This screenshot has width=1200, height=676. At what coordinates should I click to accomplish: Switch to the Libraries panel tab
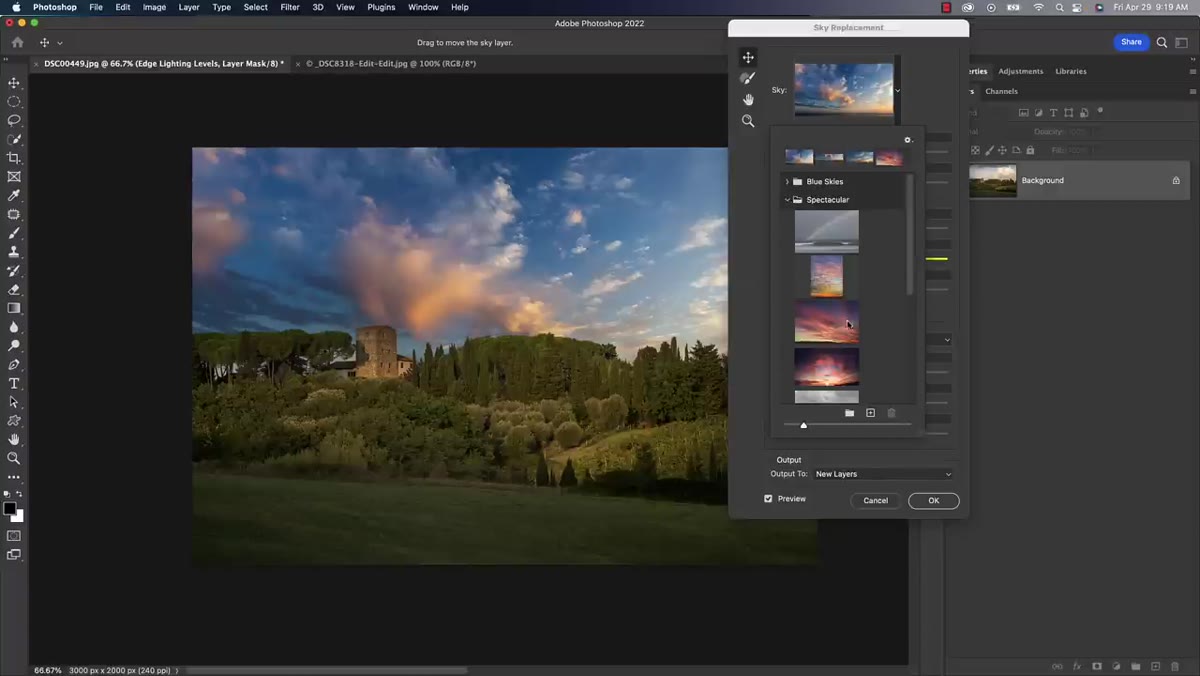coord(1071,71)
